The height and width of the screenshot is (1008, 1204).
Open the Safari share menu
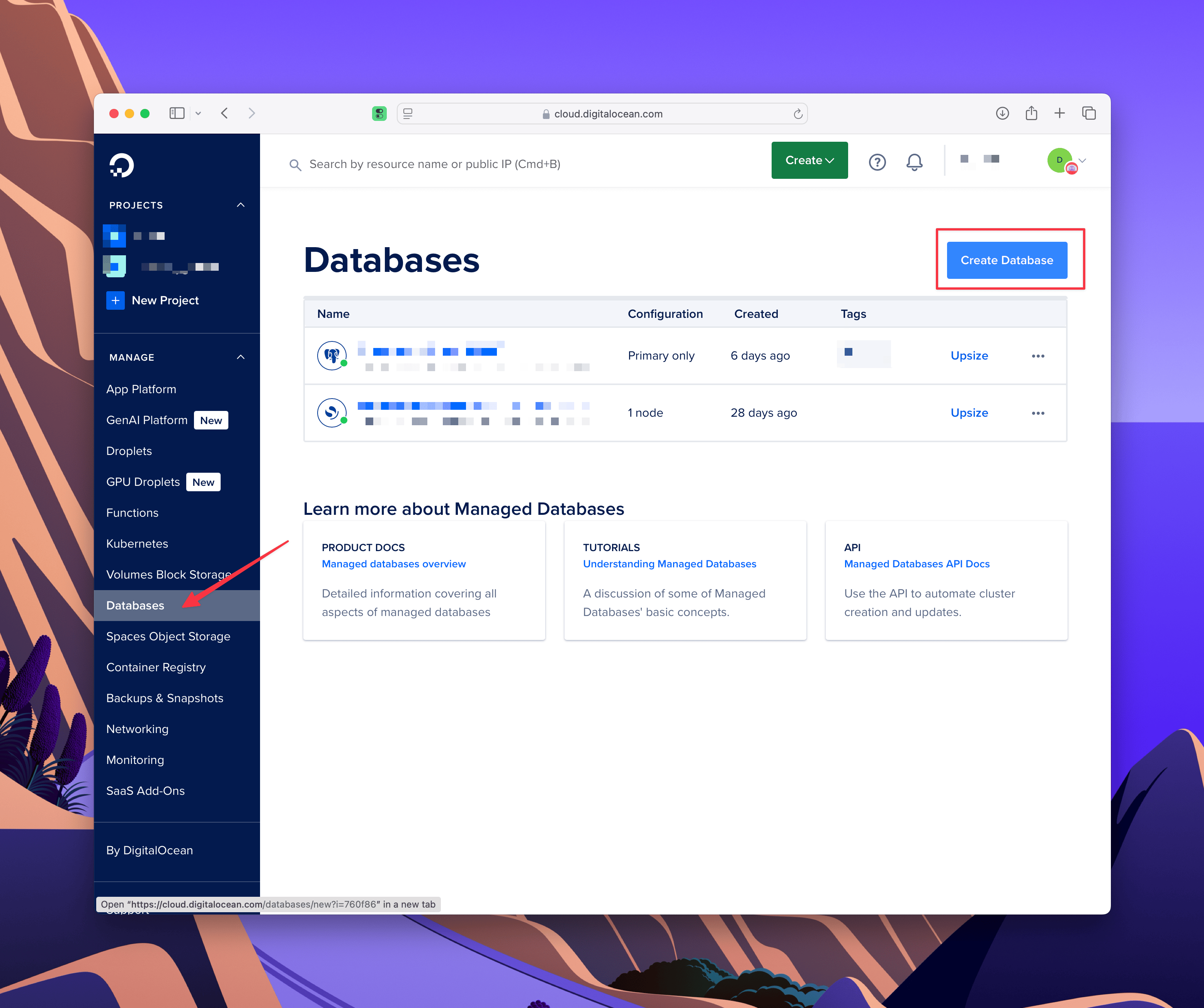click(x=1031, y=113)
